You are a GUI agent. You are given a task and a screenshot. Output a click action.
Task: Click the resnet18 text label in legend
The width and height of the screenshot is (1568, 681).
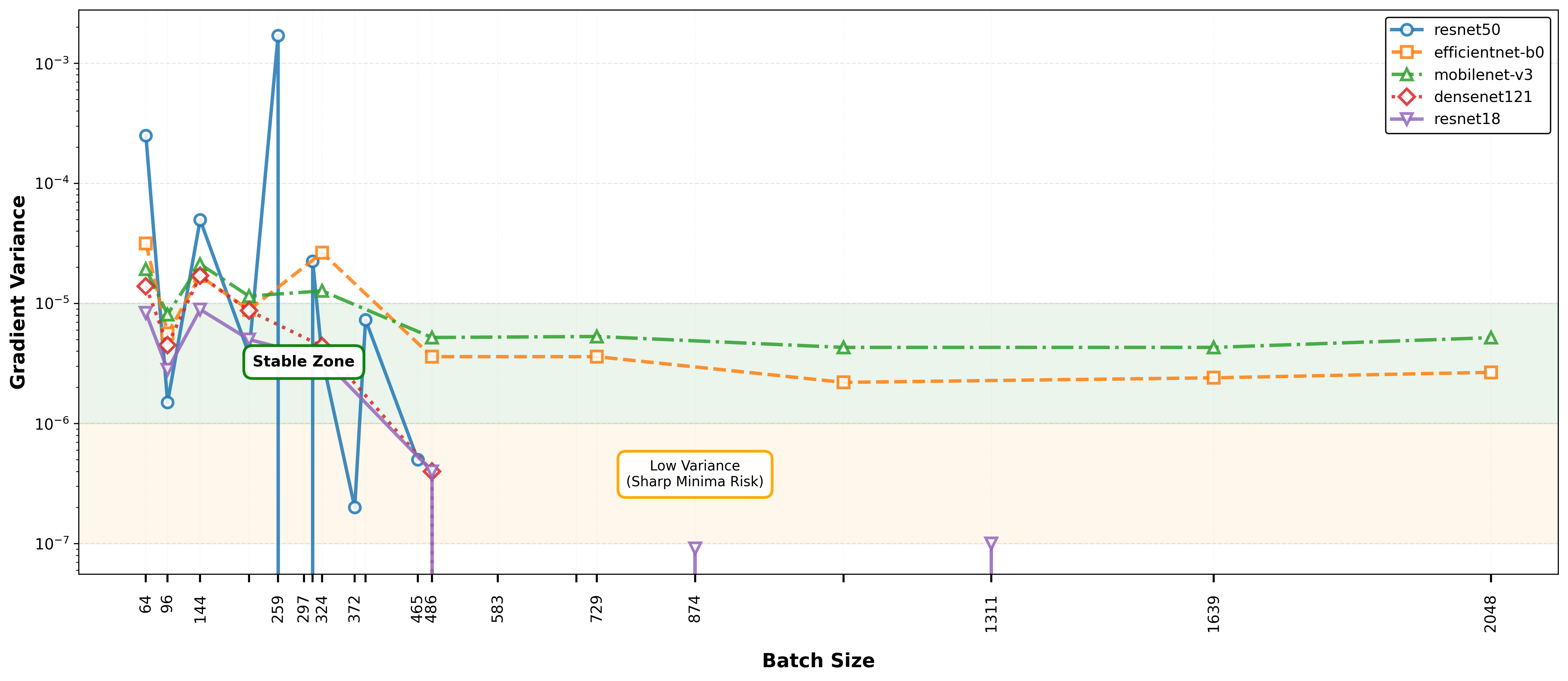click(1467, 119)
